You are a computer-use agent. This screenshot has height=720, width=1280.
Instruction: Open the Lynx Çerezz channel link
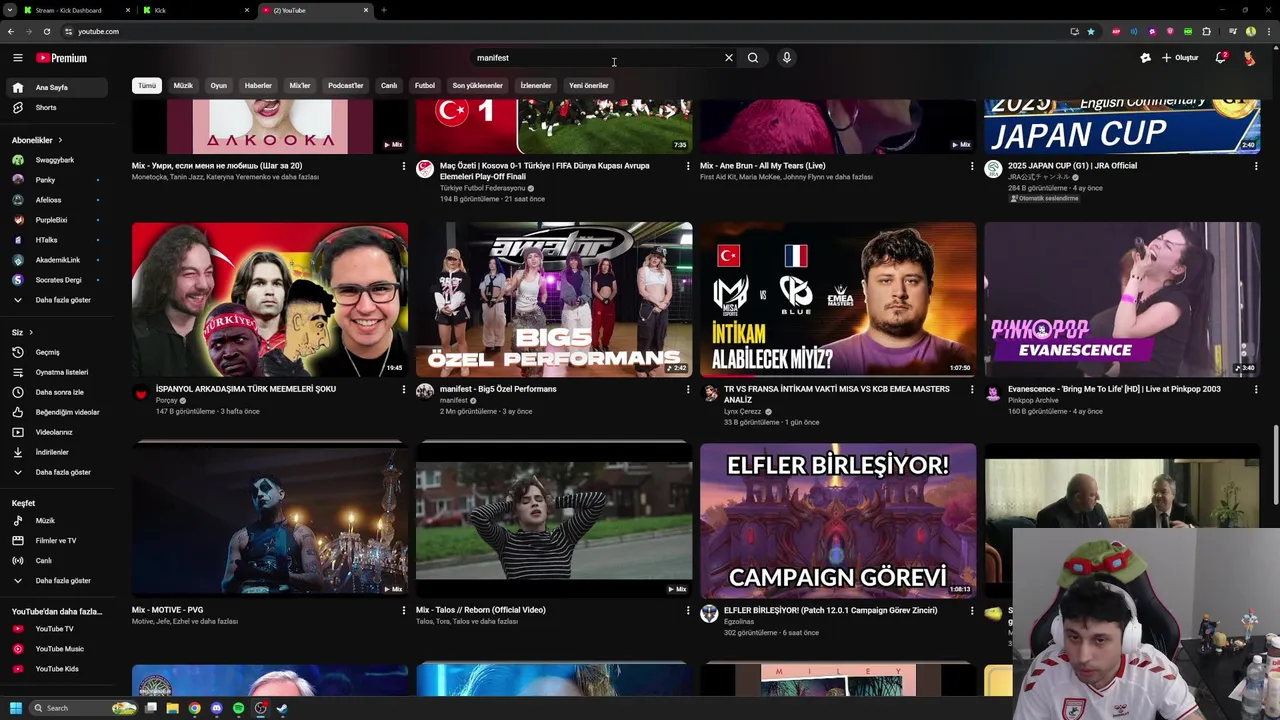[x=742, y=411]
